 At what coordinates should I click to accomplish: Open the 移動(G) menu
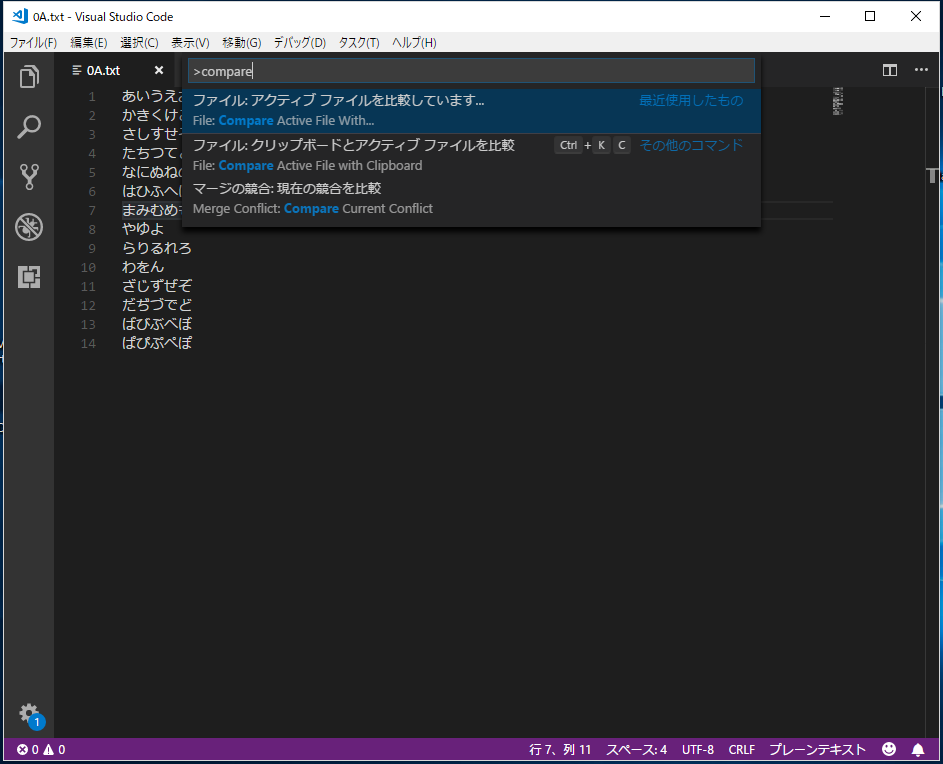coord(241,43)
